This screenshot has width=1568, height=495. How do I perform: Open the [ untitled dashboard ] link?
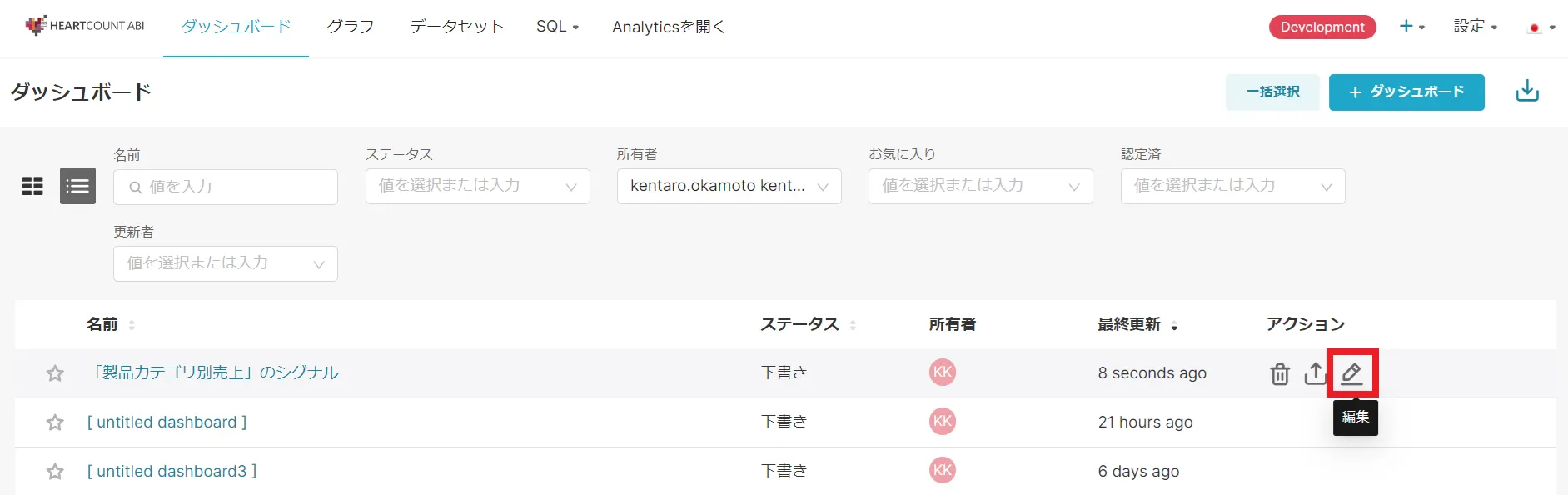click(x=167, y=422)
